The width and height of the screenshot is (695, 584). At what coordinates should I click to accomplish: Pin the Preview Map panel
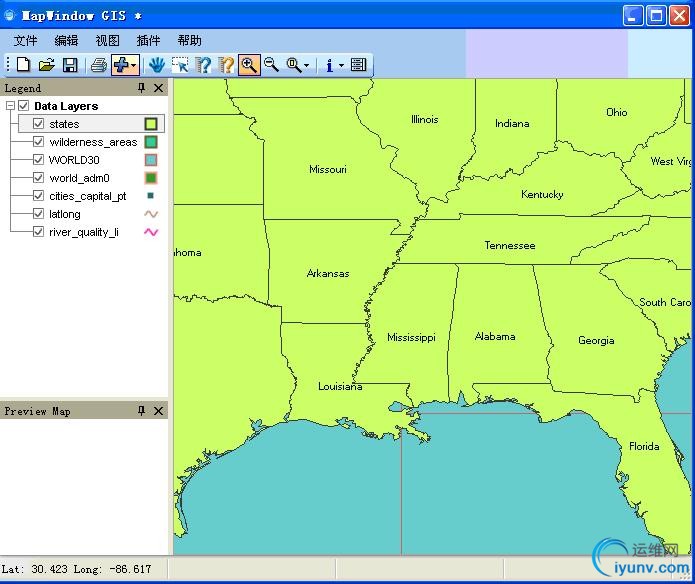tap(141, 411)
